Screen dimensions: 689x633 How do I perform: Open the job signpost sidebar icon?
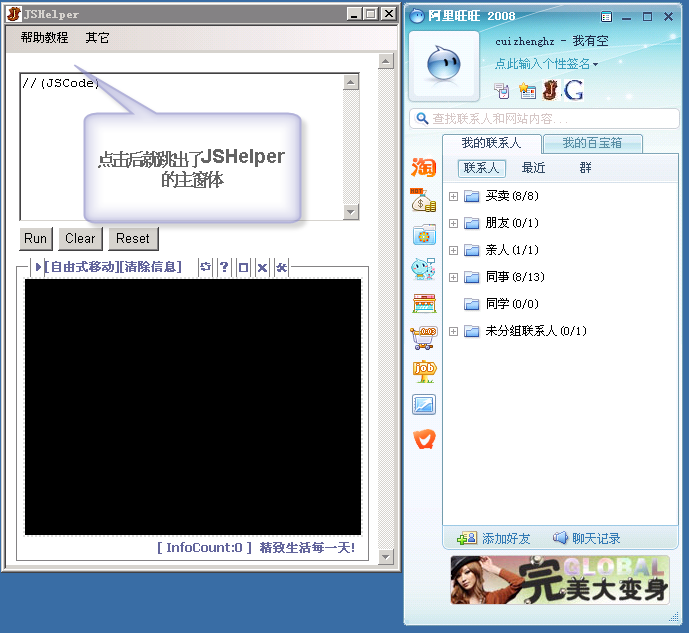click(424, 372)
